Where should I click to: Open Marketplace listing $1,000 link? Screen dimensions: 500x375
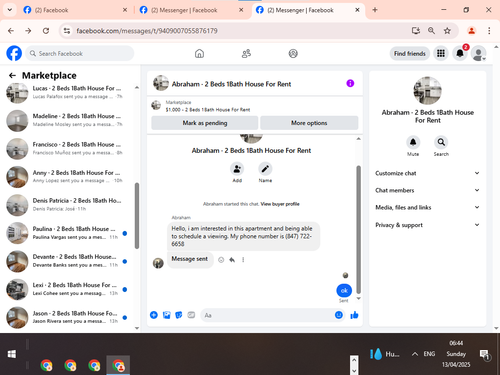(x=208, y=109)
